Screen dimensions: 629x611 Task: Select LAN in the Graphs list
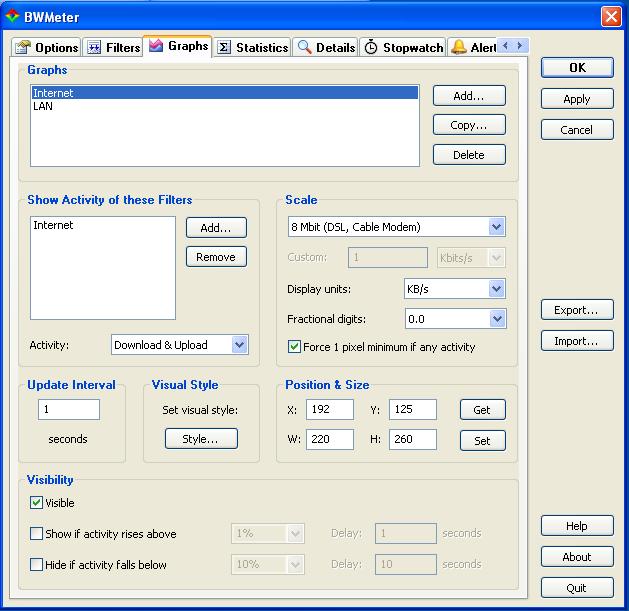pyautogui.click(x=225, y=106)
